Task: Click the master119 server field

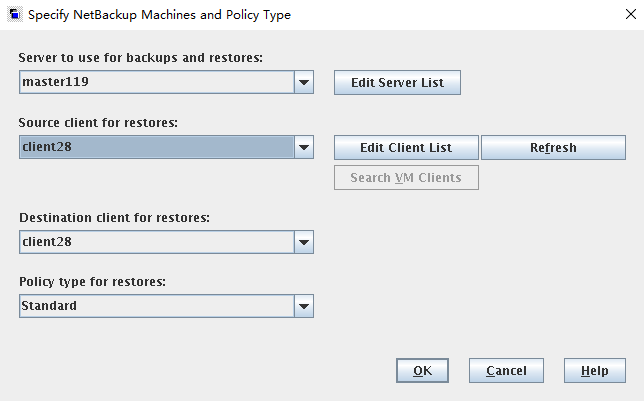Action: (x=157, y=83)
